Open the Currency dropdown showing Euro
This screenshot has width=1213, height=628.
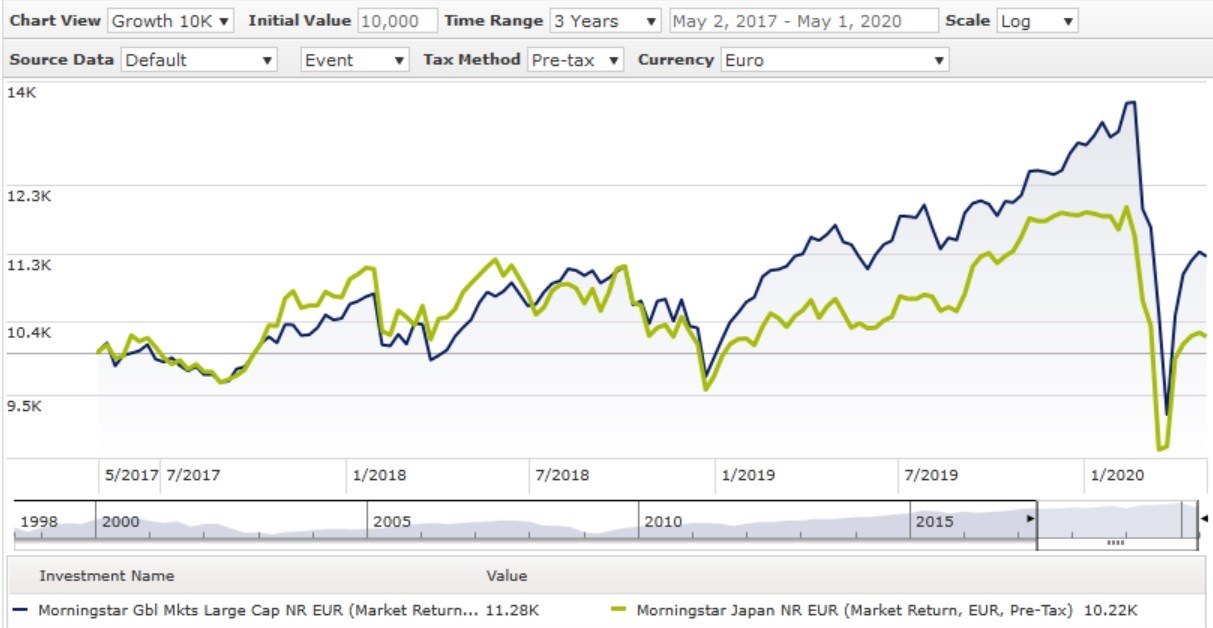(833, 60)
